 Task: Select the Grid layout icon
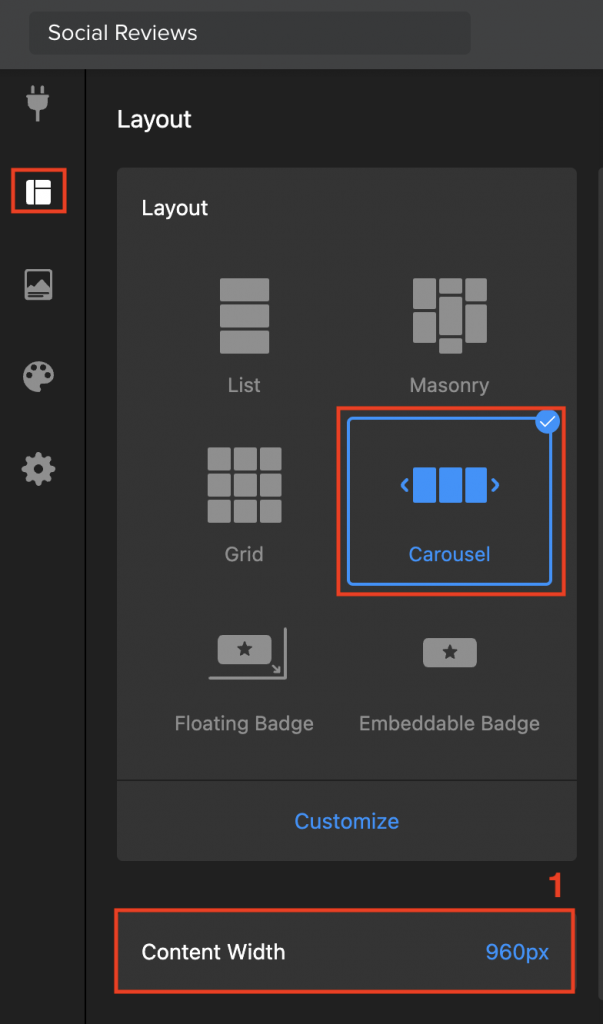pyautogui.click(x=244, y=485)
